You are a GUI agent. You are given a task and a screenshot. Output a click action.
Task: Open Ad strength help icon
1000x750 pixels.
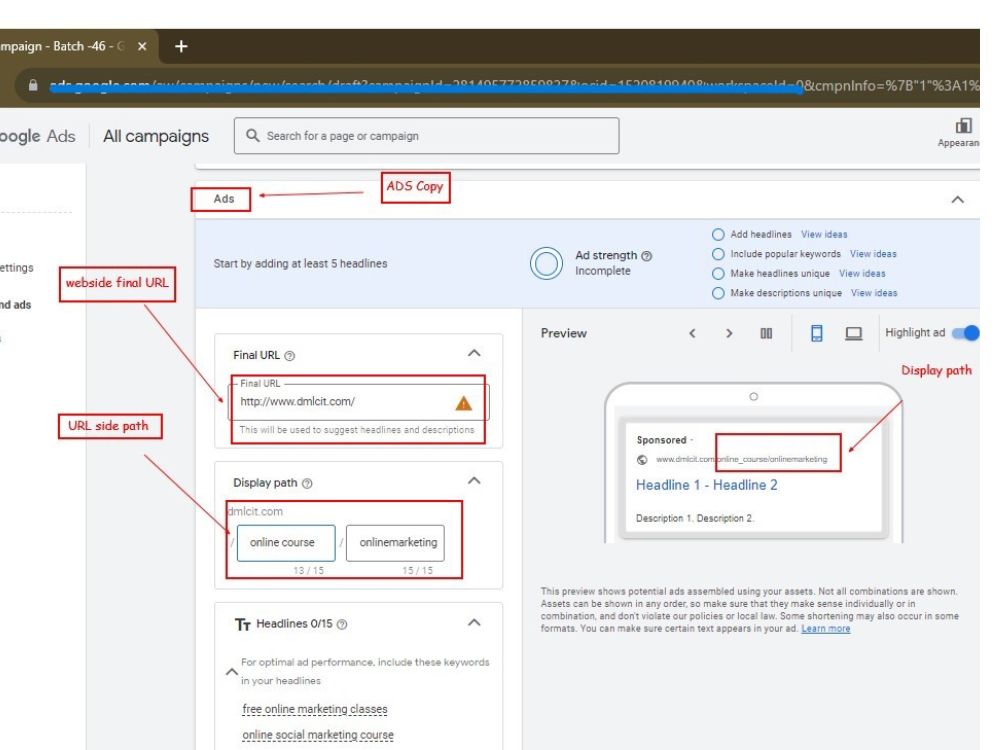646,256
